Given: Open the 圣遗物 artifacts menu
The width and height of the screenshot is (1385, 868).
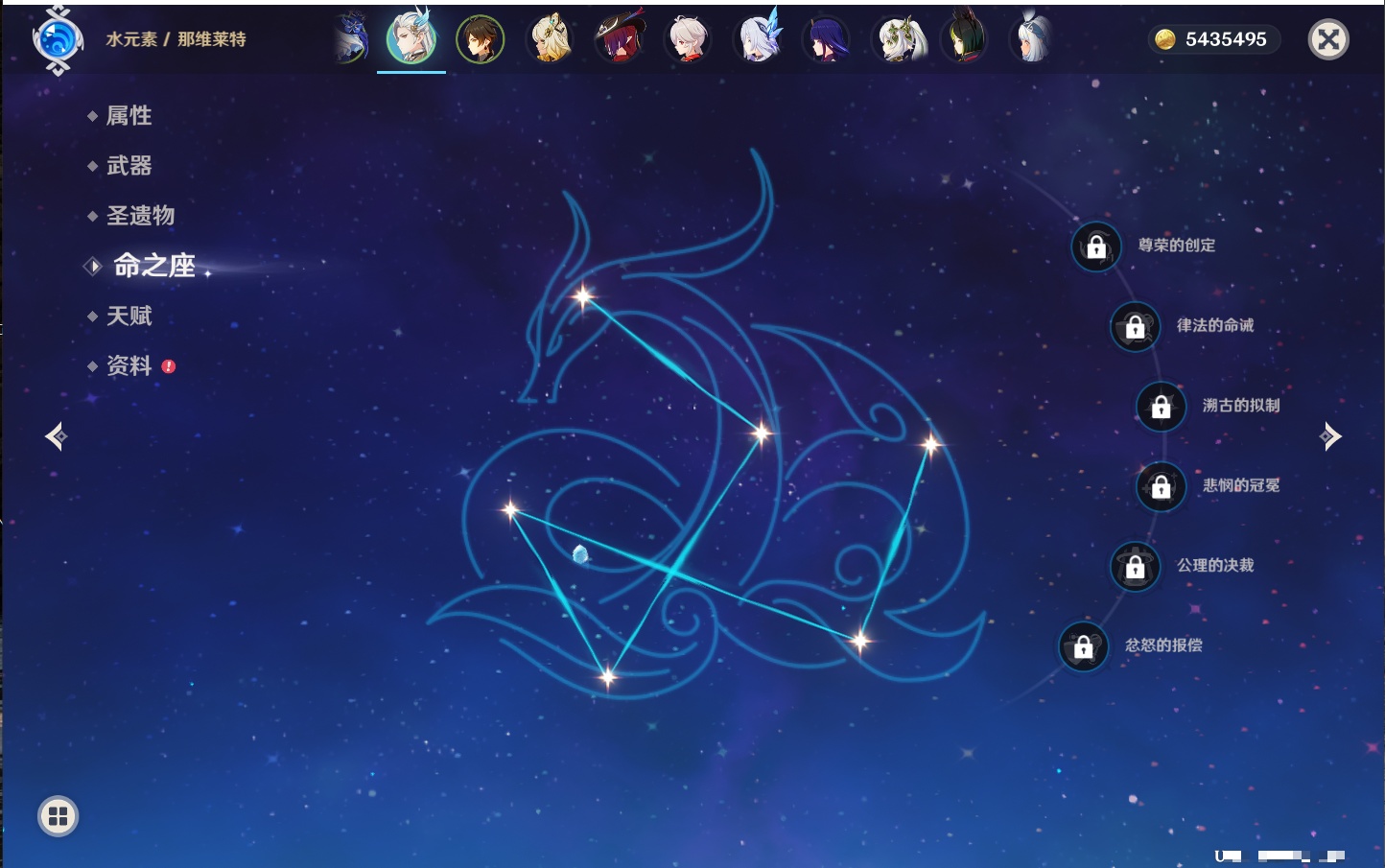Looking at the screenshot, I should (140, 216).
